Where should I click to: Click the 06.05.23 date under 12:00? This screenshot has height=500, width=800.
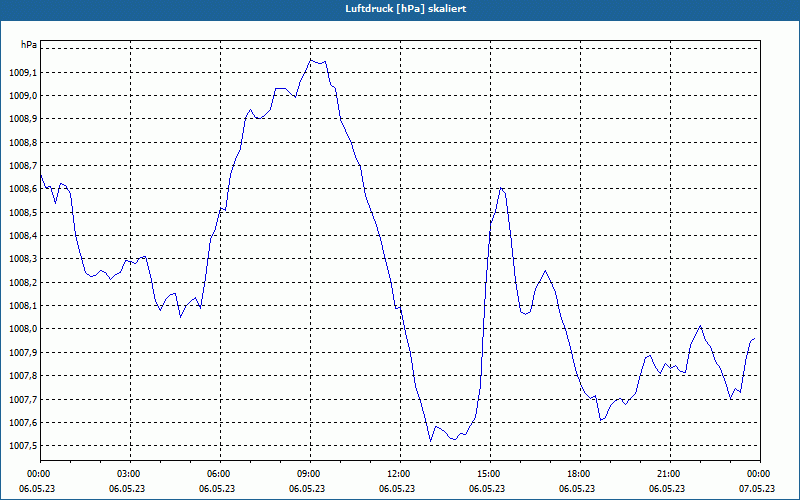[397, 489]
